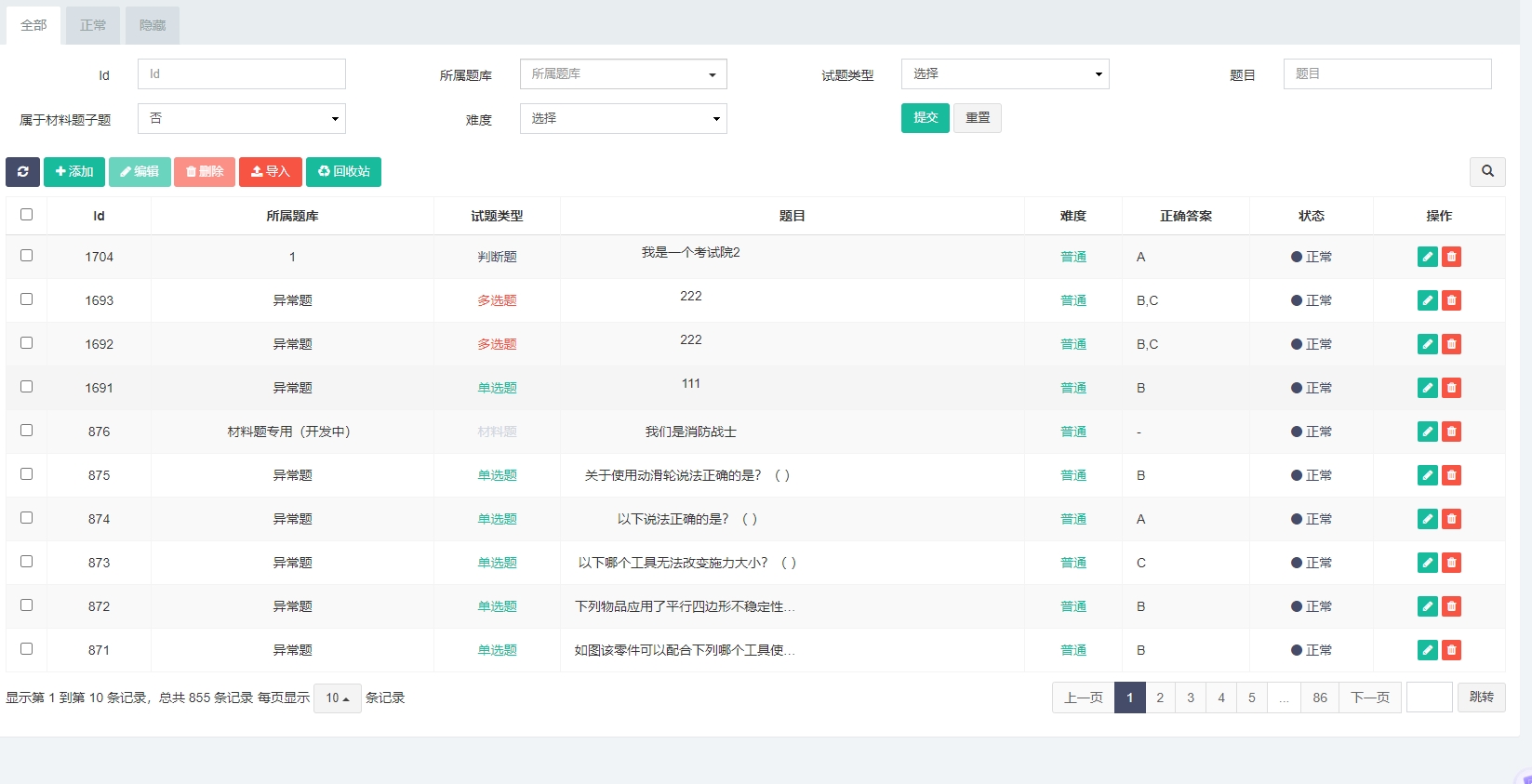Switch to the 隐藏 tab

coord(153,26)
